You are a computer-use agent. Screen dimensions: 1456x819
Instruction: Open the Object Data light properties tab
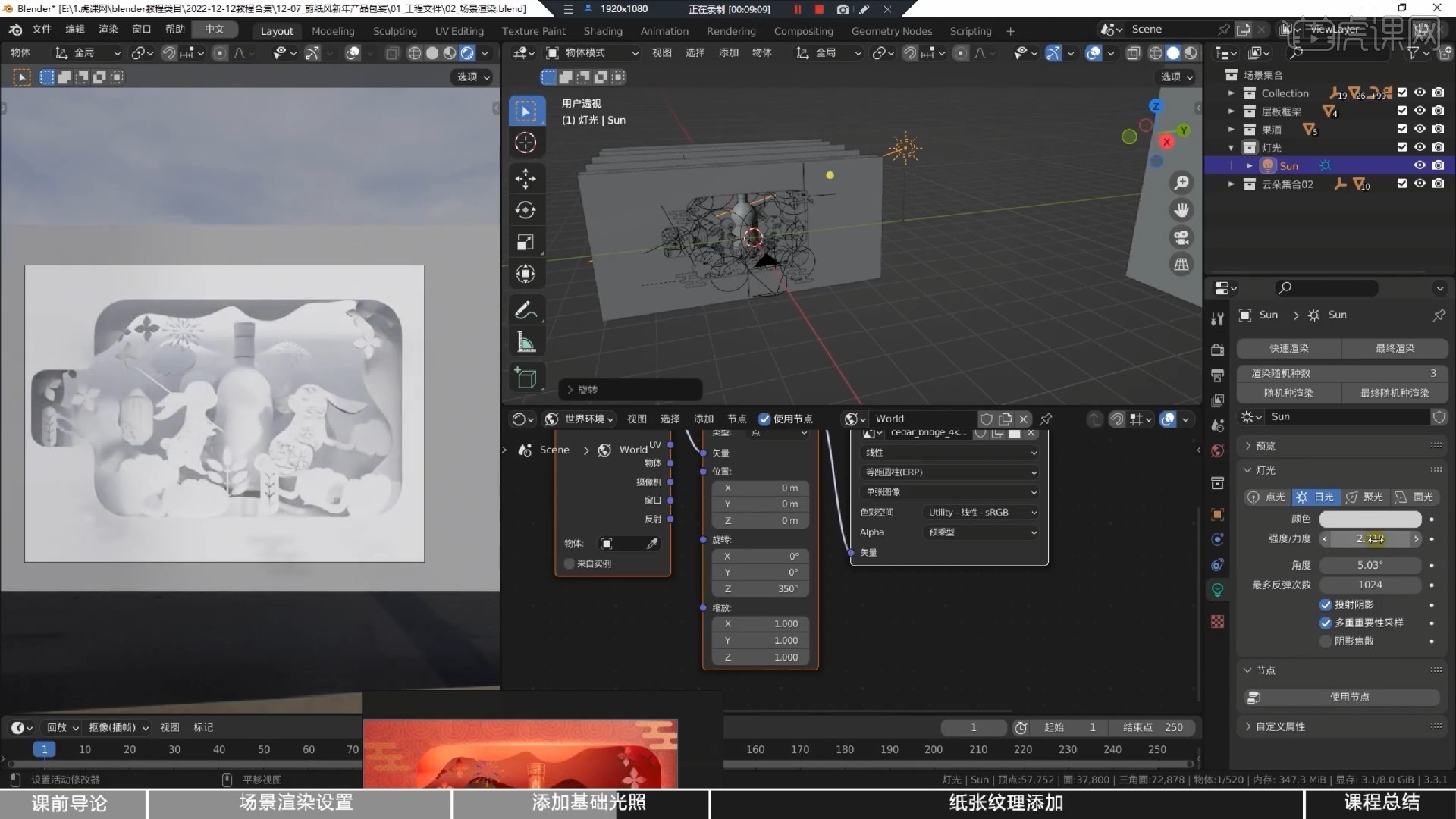click(1217, 590)
